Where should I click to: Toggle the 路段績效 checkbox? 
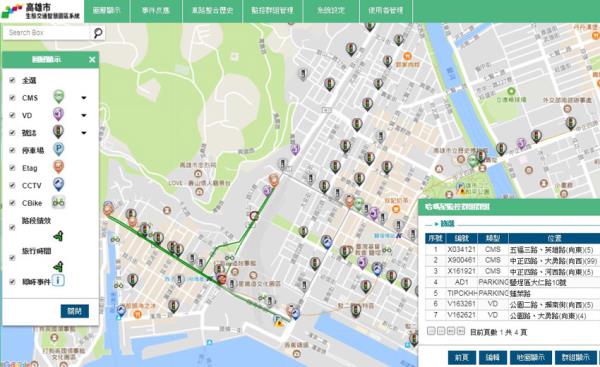(x=12, y=227)
